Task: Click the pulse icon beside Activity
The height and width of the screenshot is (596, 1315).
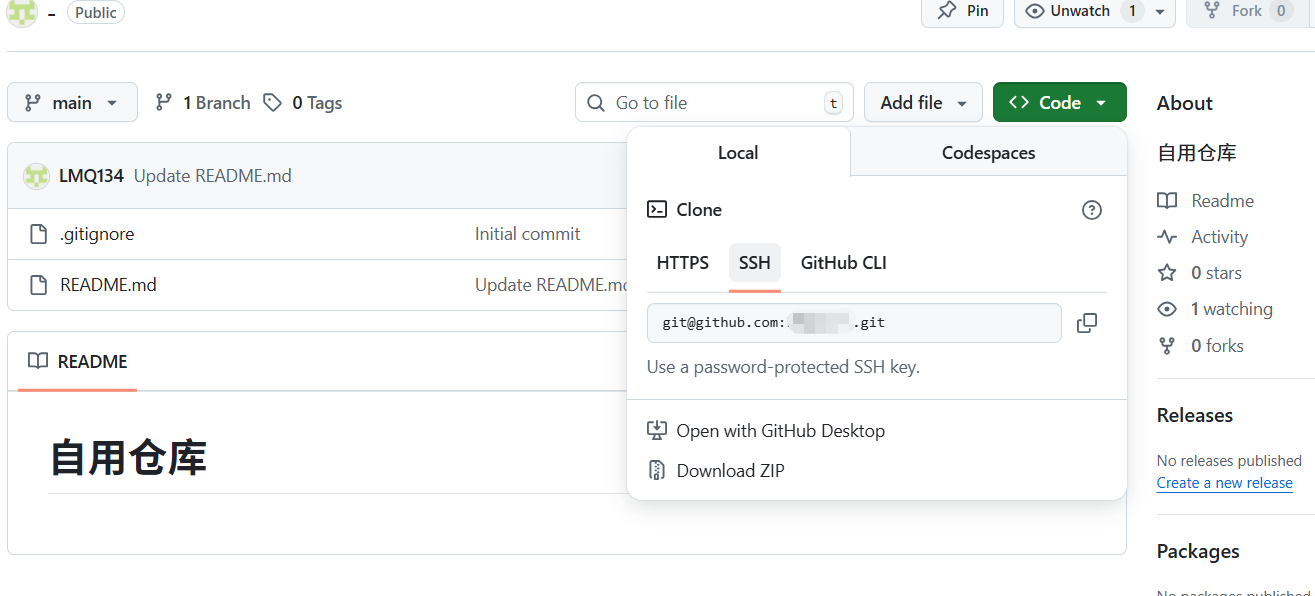Action: [1167, 237]
